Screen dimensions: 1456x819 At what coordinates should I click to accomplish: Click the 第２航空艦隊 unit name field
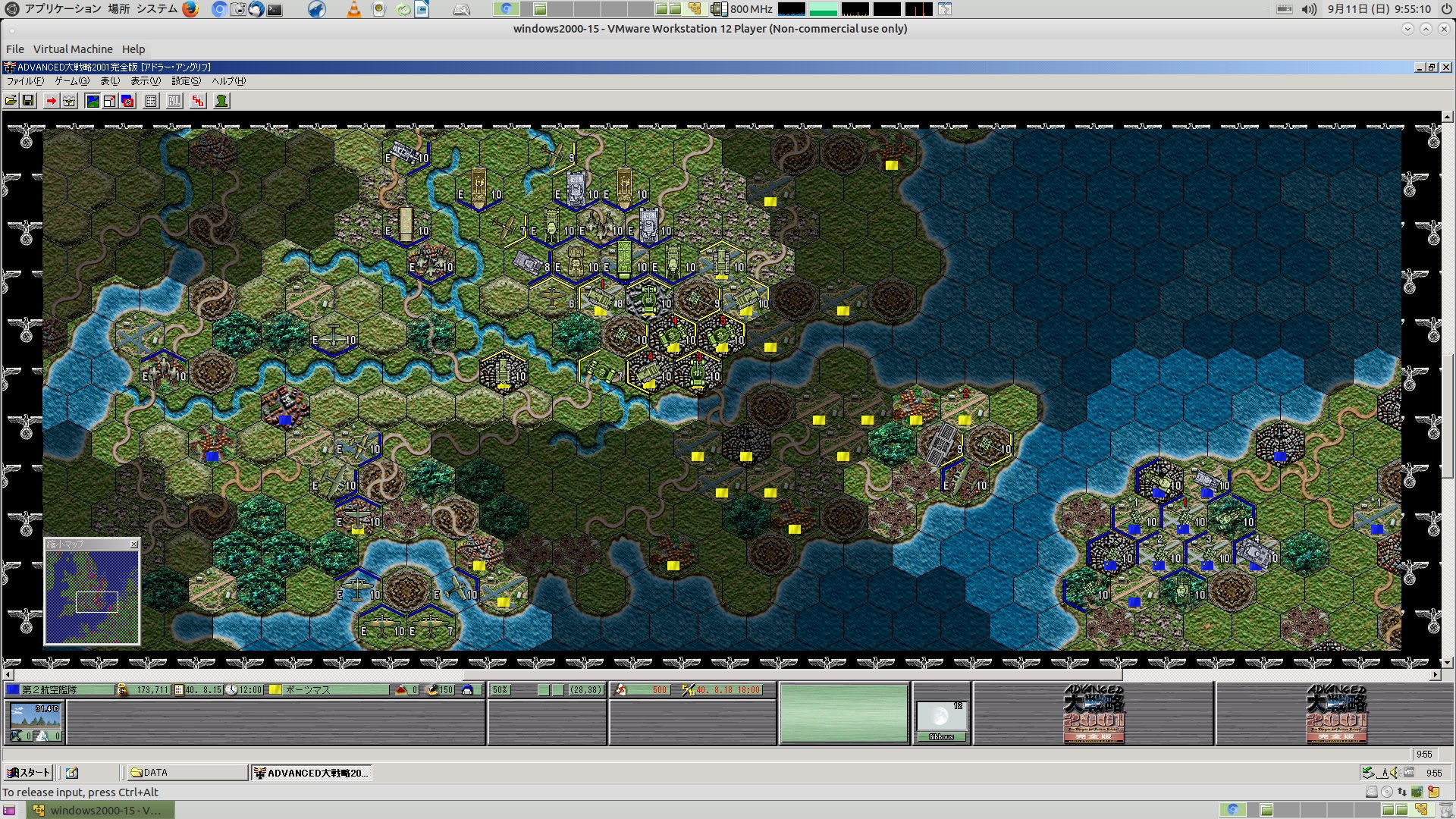coord(67,689)
